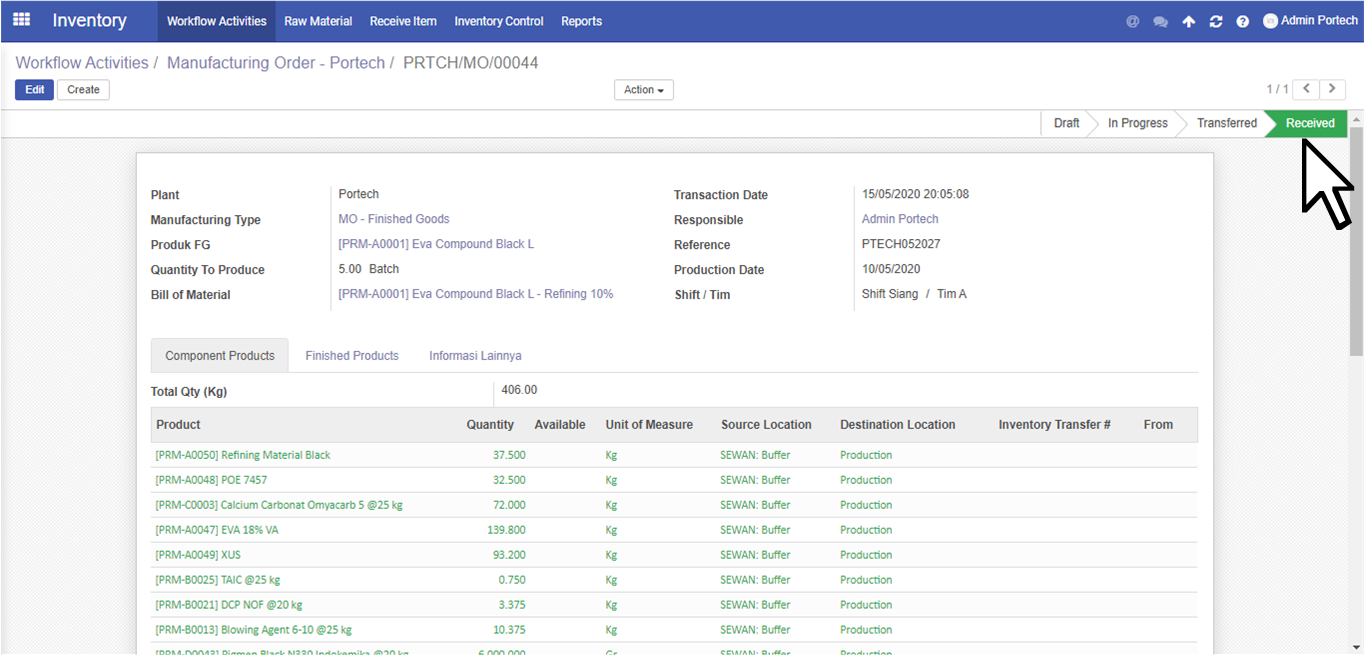Open the help question mark icon
1365x656 pixels.
(1242, 21)
